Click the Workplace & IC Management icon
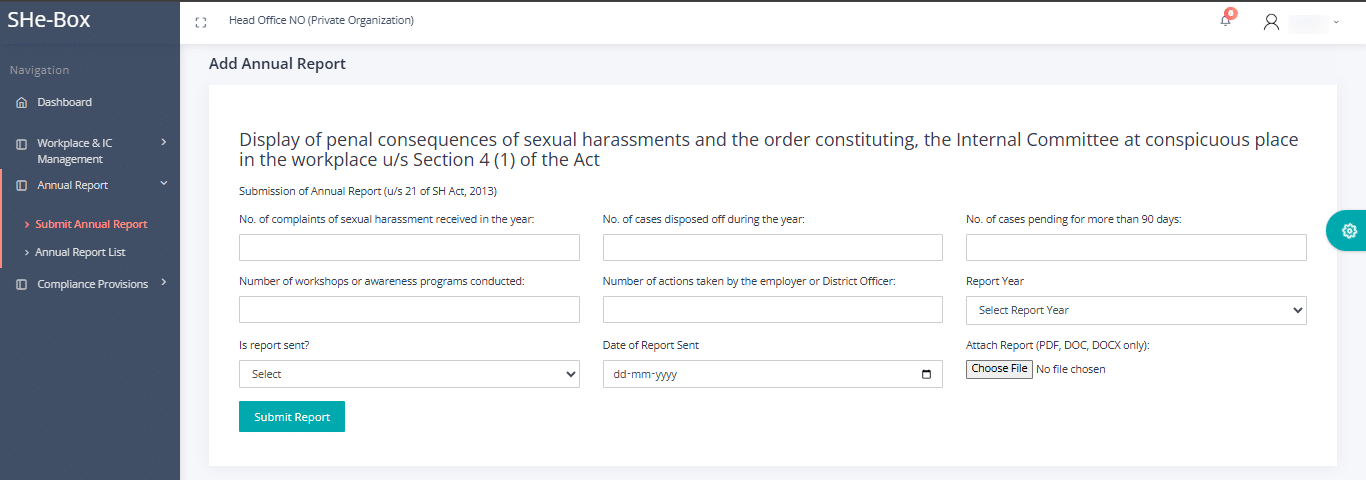Image resolution: width=1366 pixels, height=480 pixels. [22, 144]
